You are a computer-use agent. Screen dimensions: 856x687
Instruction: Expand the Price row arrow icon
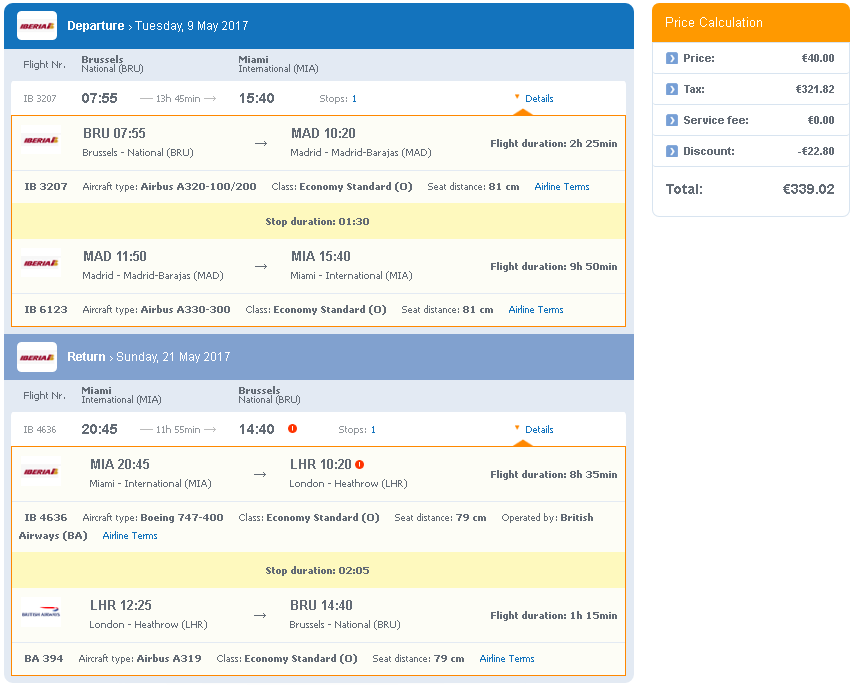pos(672,58)
